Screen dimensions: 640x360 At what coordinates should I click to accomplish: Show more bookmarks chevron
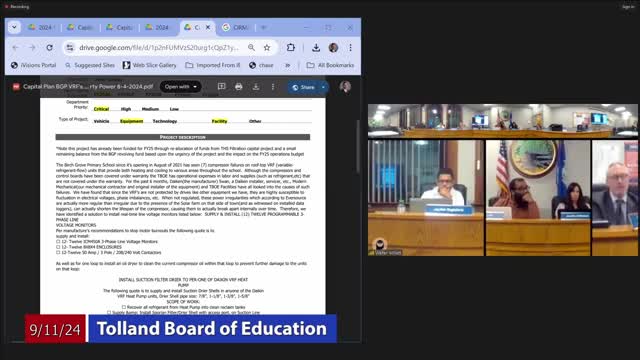coord(288,65)
